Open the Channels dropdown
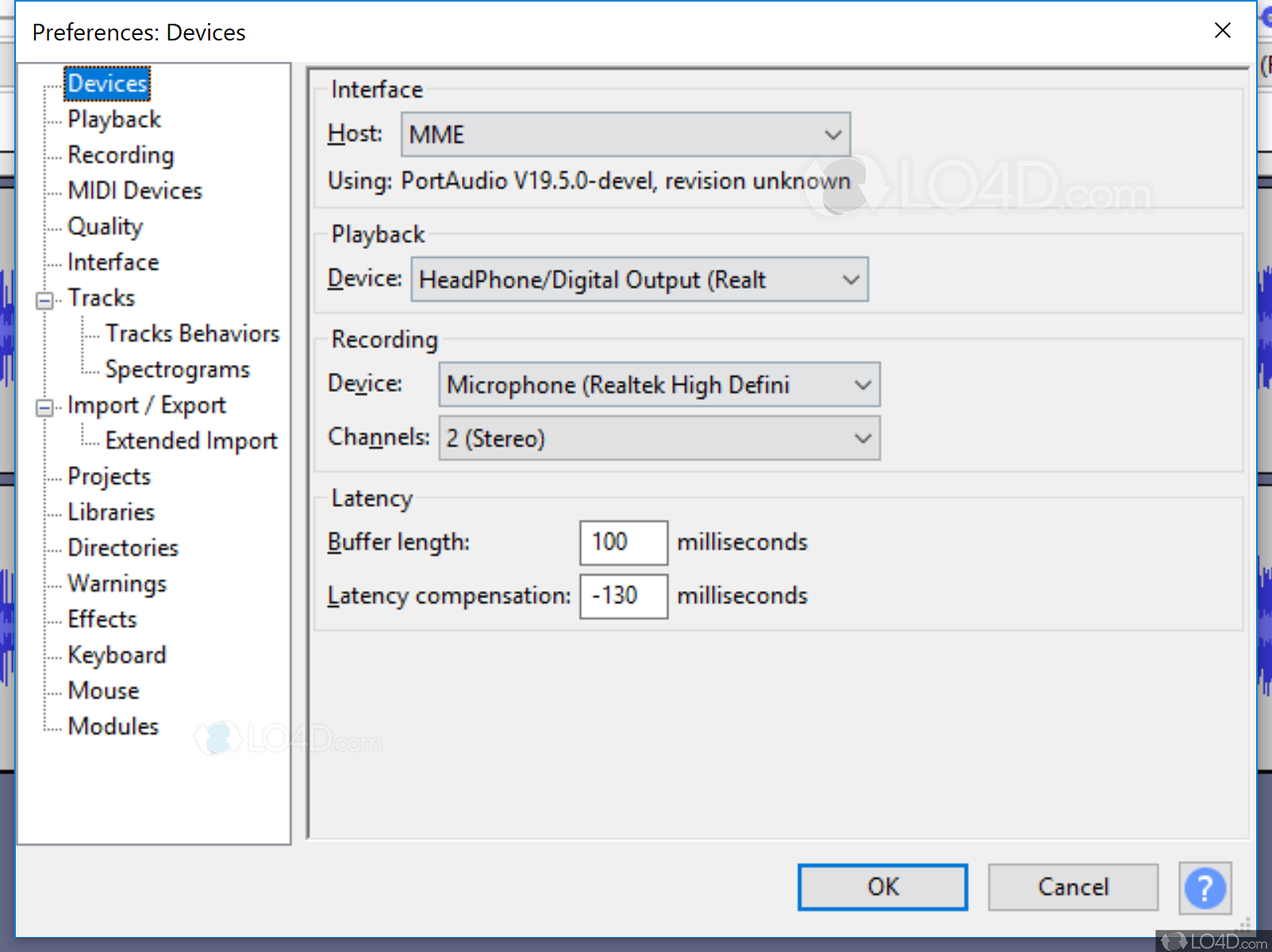The height and width of the screenshot is (952, 1272). (x=659, y=439)
